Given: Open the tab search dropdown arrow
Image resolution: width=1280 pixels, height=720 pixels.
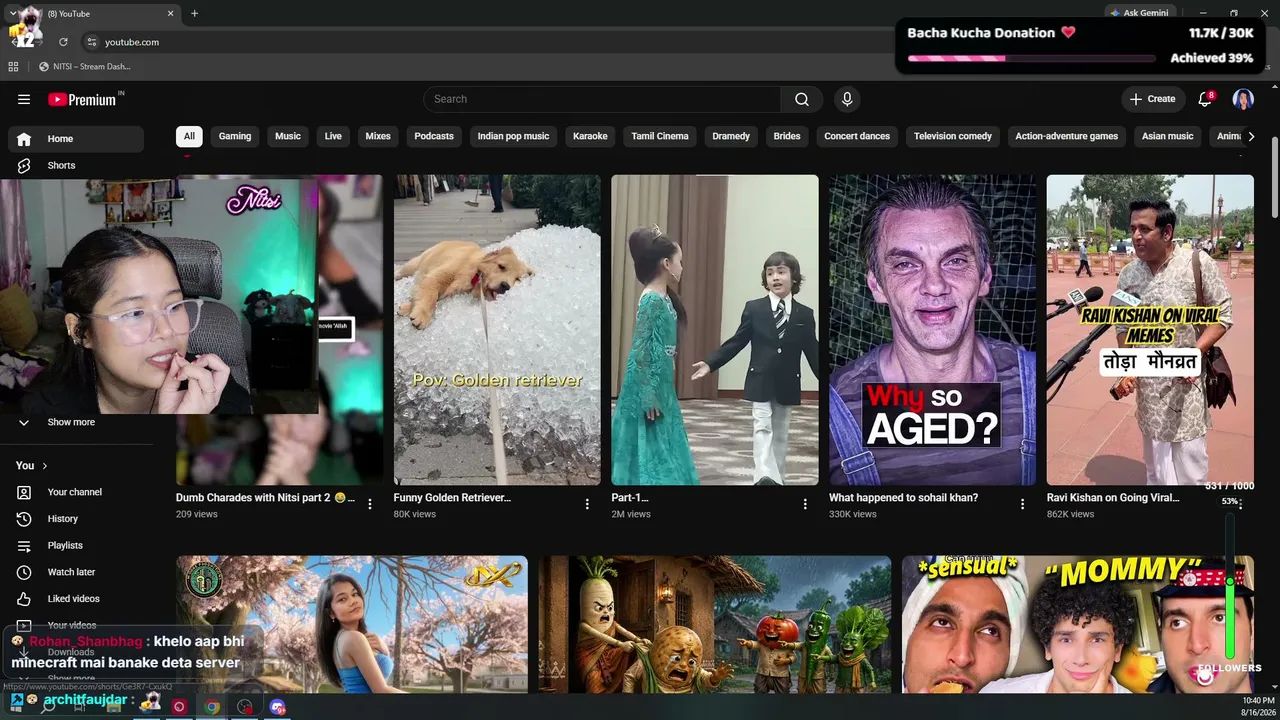Looking at the screenshot, I should [x=12, y=13].
